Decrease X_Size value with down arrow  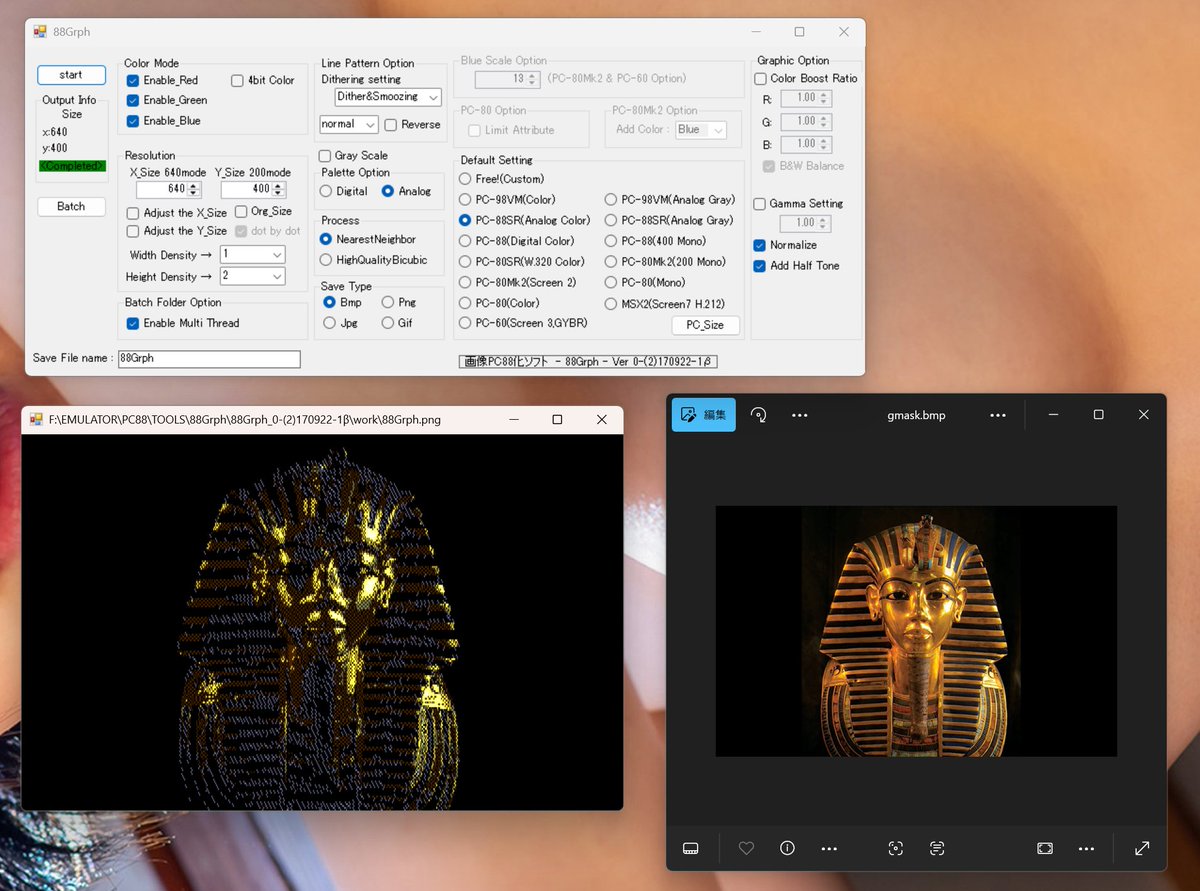coord(193,193)
